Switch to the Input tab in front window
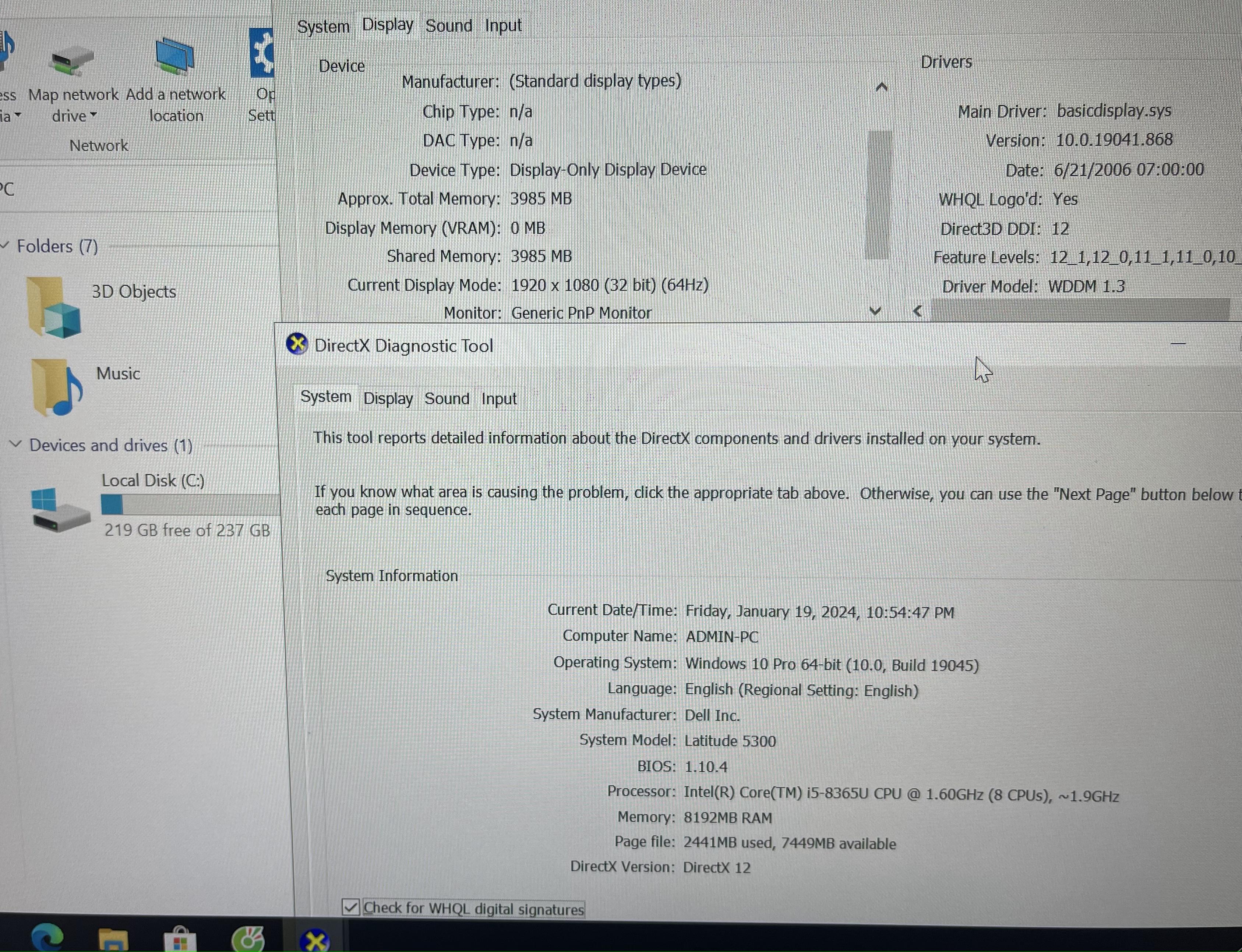This screenshot has width=1242, height=952. pos(499,399)
